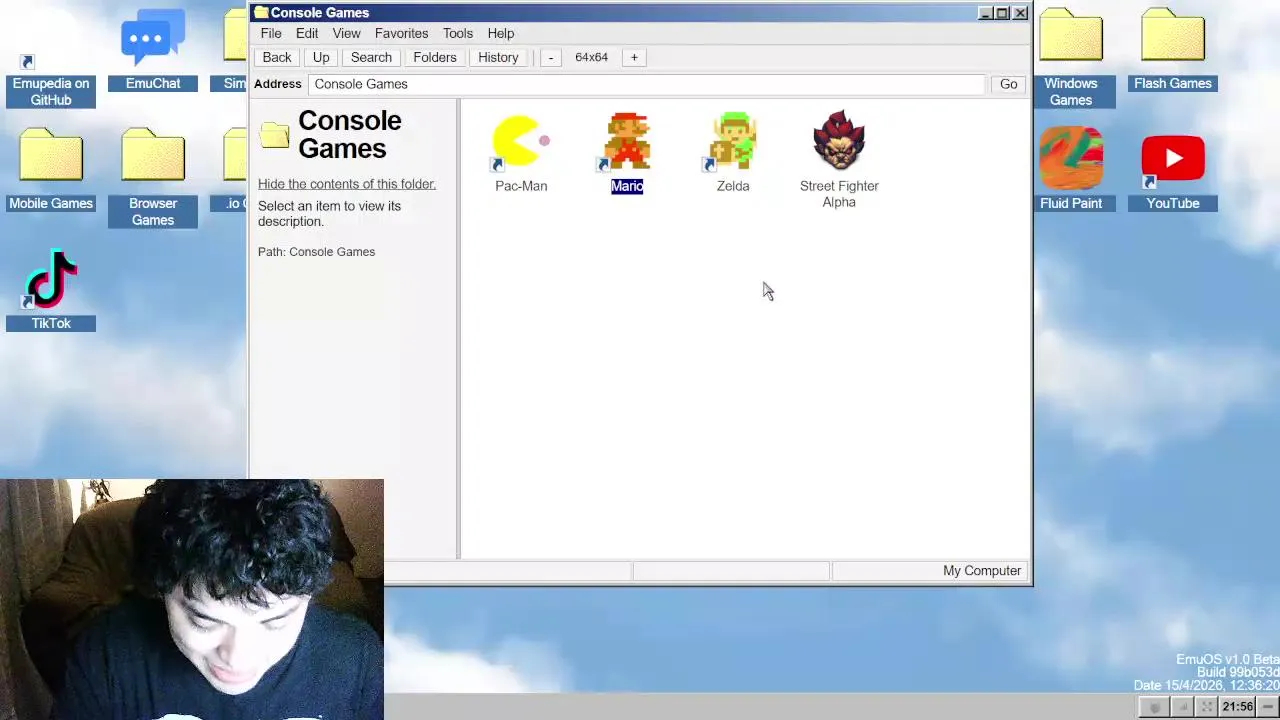Click the network signal tray icon
The image size is (1280, 720).
tap(1181, 707)
